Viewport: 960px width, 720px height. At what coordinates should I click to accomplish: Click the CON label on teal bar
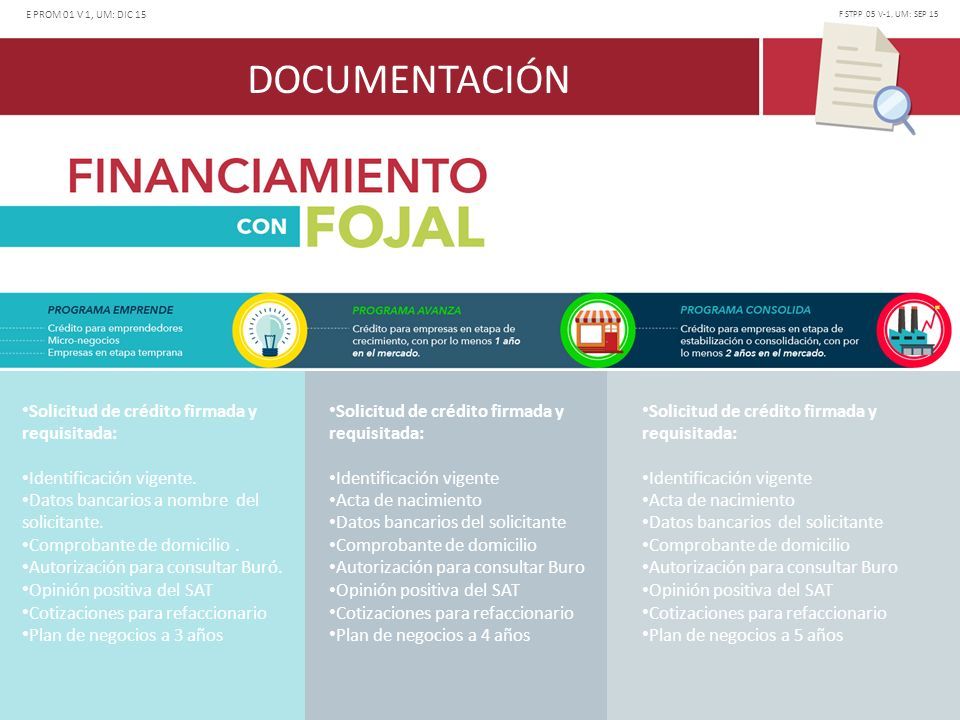pyautogui.click(x=261, y=227)
